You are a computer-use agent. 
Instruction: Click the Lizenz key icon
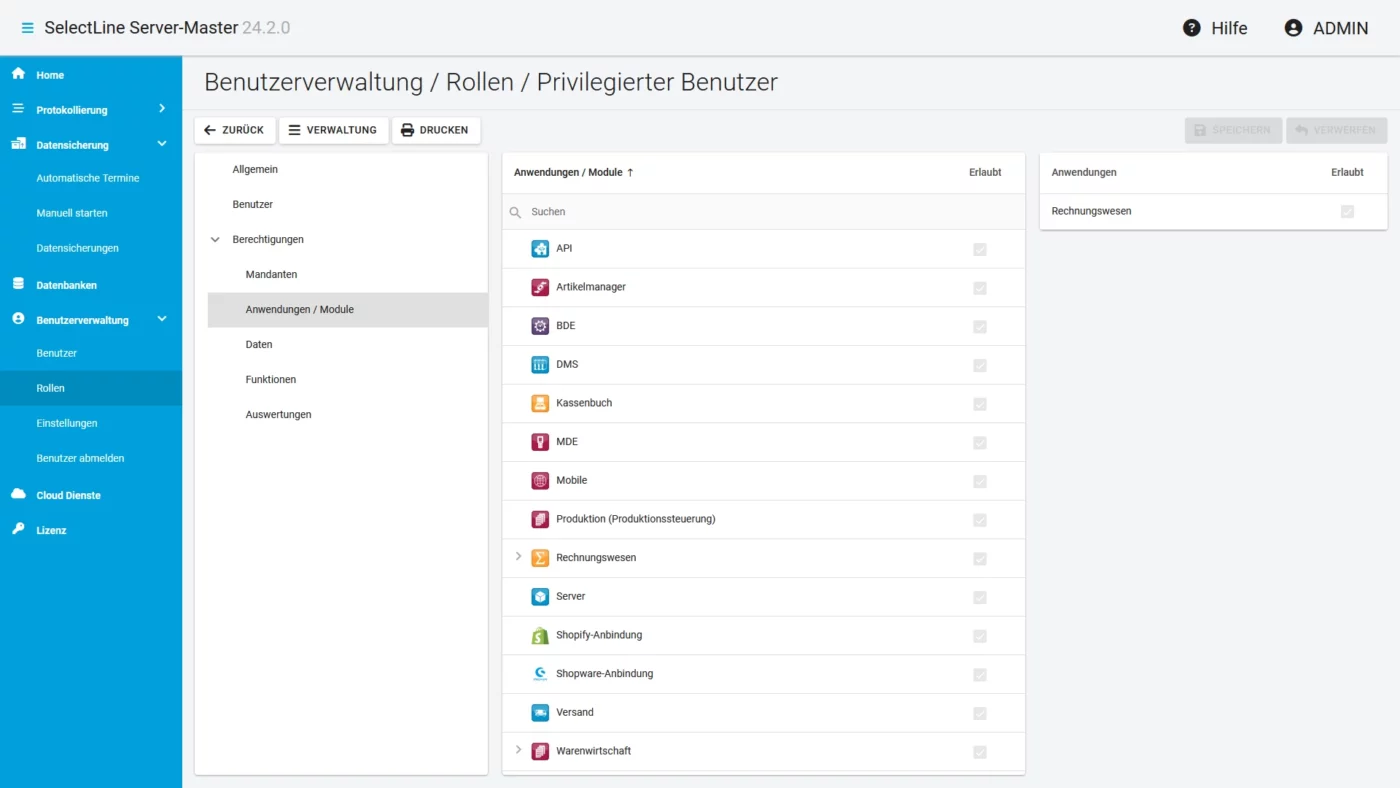point(18,529)
